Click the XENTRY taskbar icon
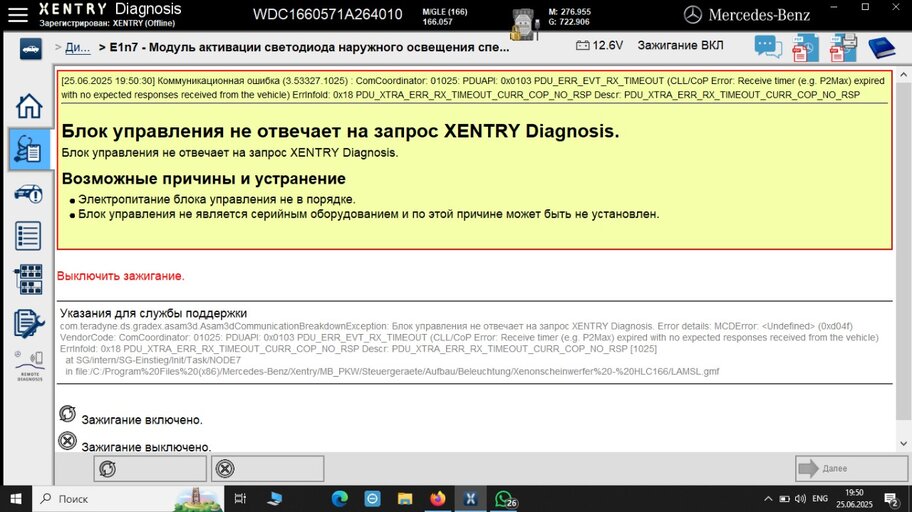The height and width of the screenshot is (512, 912). (x=470, y=499)
